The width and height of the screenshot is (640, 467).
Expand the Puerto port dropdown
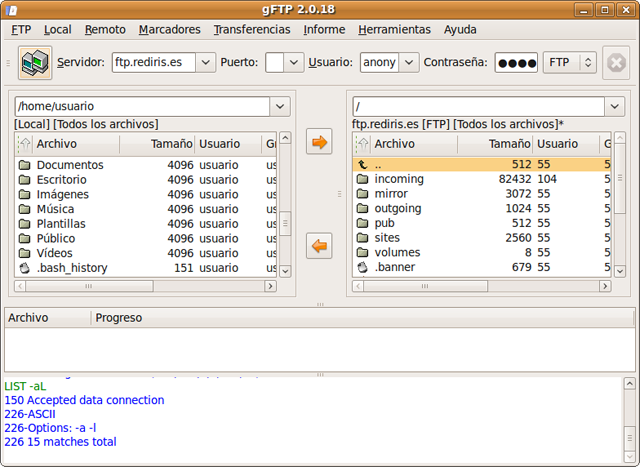point(294,63)
